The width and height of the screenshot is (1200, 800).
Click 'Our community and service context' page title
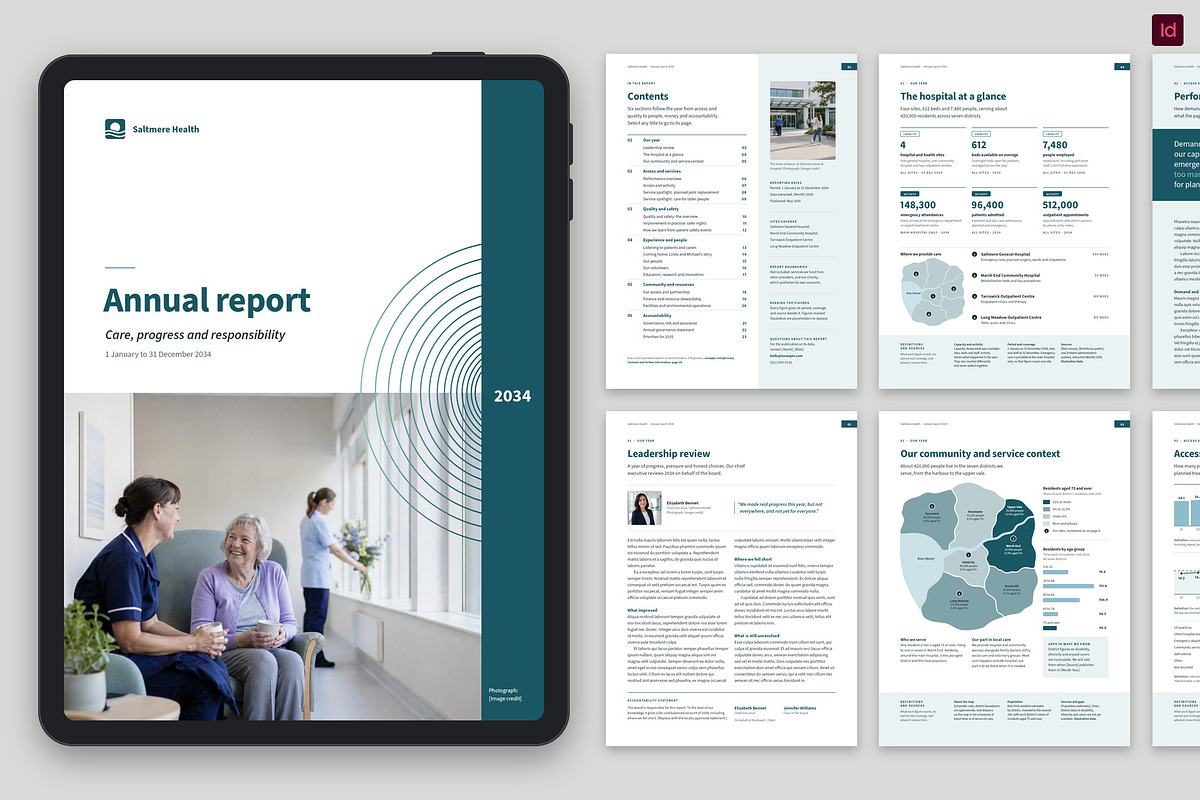[x=980, y=454]
